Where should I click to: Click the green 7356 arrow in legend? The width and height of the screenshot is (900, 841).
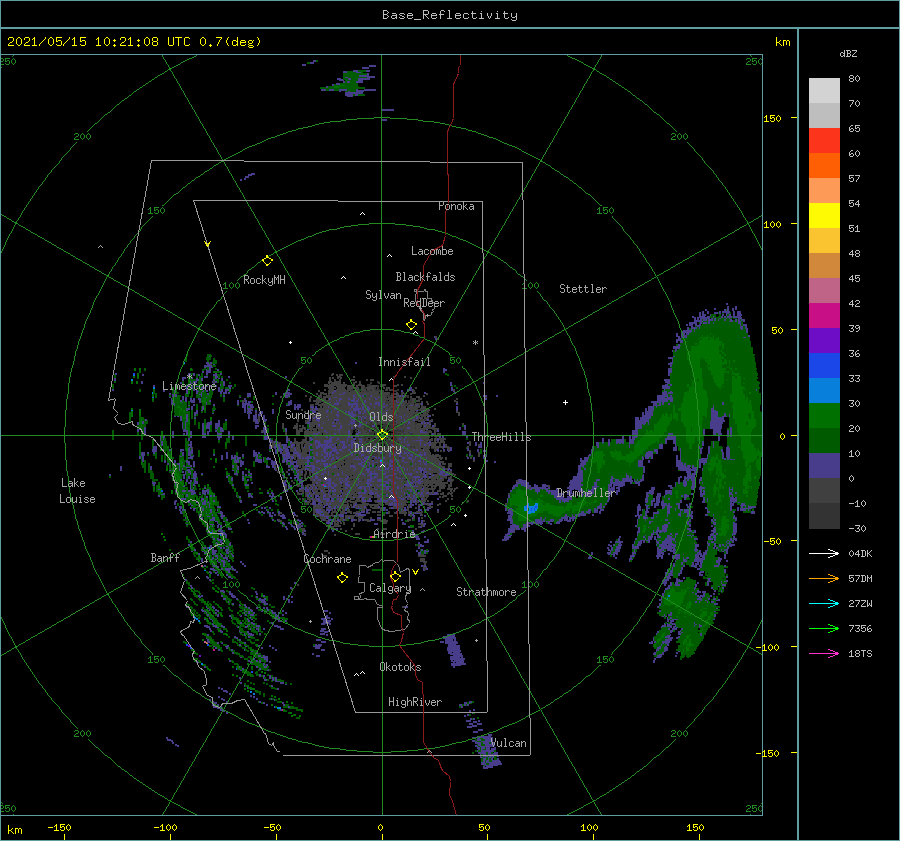click(824, 629)
